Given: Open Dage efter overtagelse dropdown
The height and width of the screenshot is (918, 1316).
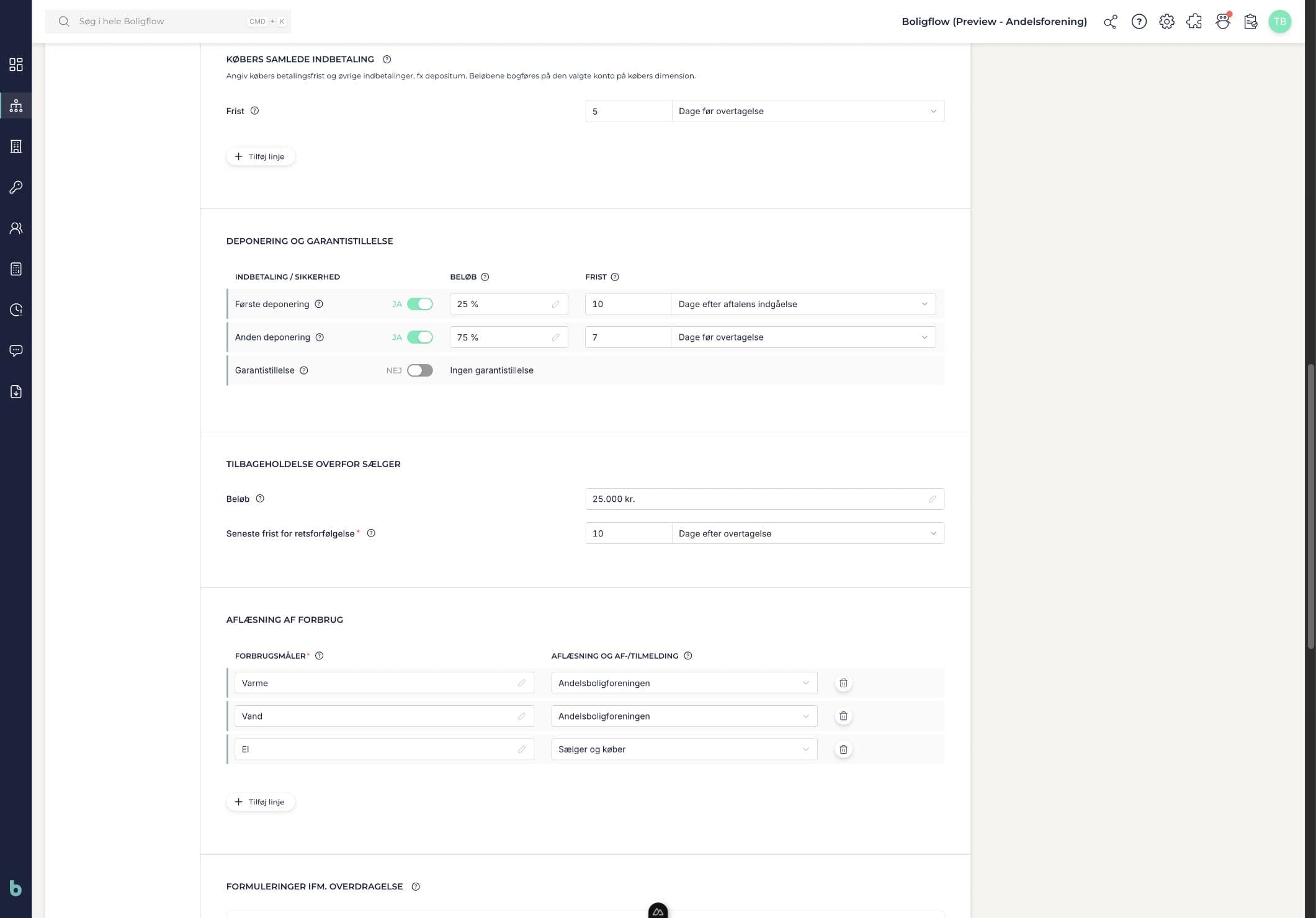Looking at the screenshot, I should 808,533.
